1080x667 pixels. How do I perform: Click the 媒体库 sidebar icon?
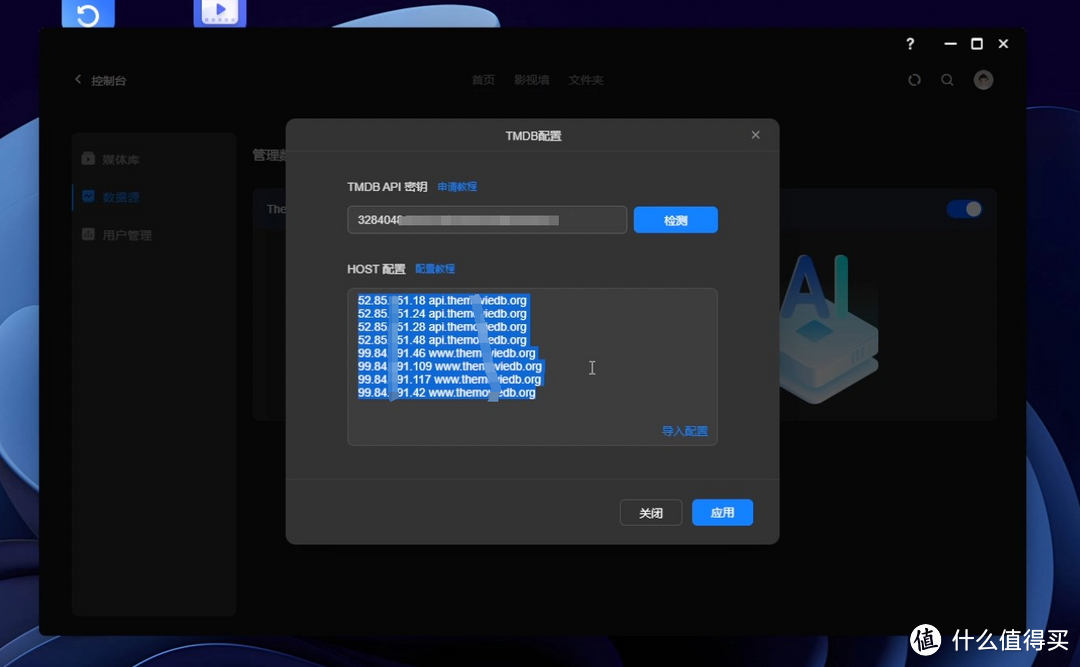click(88, 159)
